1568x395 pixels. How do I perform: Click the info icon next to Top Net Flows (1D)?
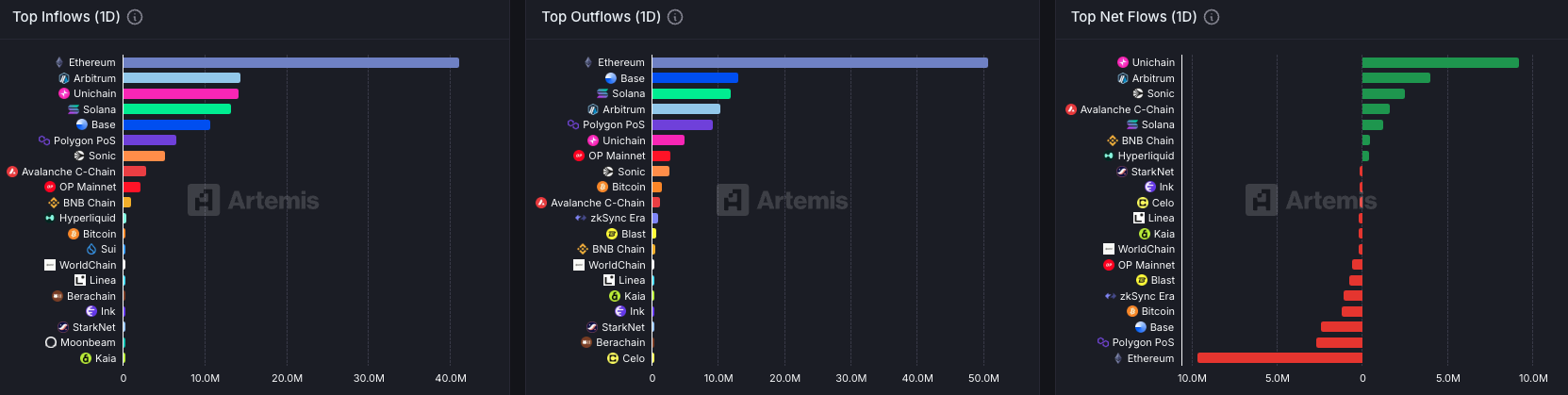point(1212,17)
